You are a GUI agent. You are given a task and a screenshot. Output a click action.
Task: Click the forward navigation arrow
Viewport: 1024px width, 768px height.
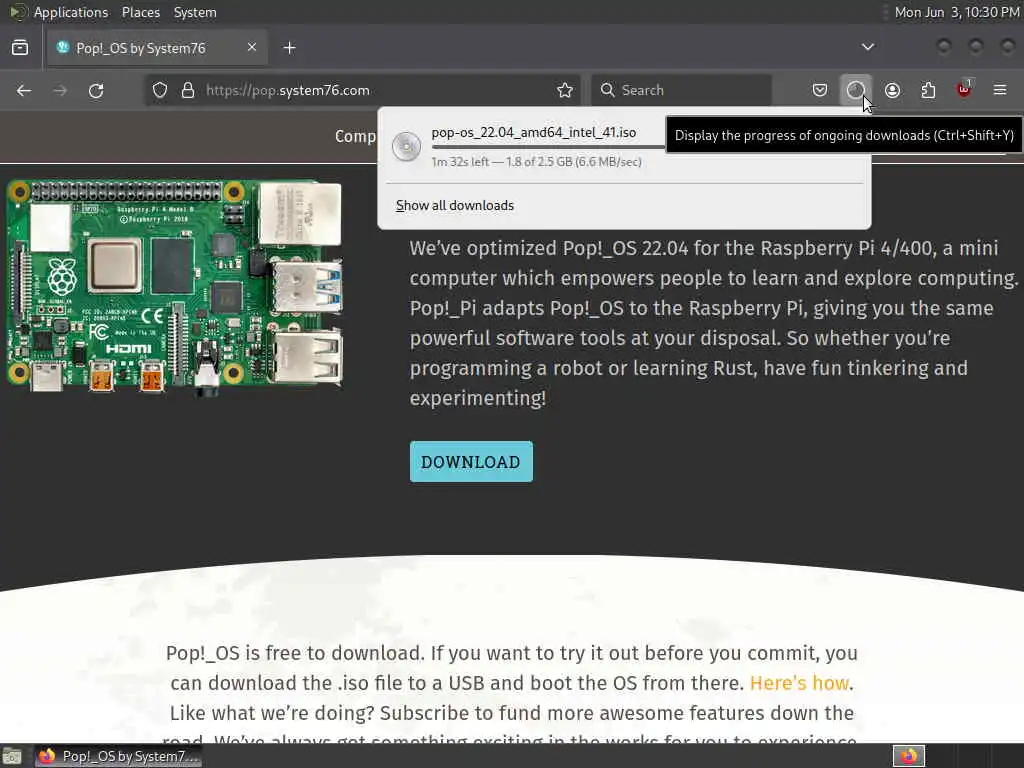tap(60, 90)
